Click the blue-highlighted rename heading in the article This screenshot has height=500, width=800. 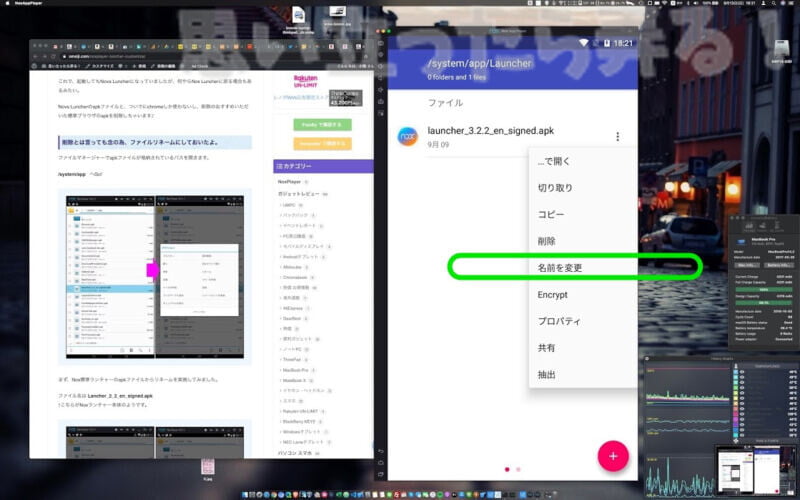point(155,142)
